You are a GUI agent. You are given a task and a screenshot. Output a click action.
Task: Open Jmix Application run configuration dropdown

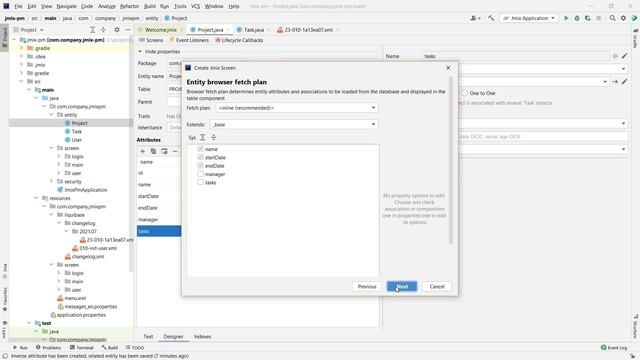529,18
